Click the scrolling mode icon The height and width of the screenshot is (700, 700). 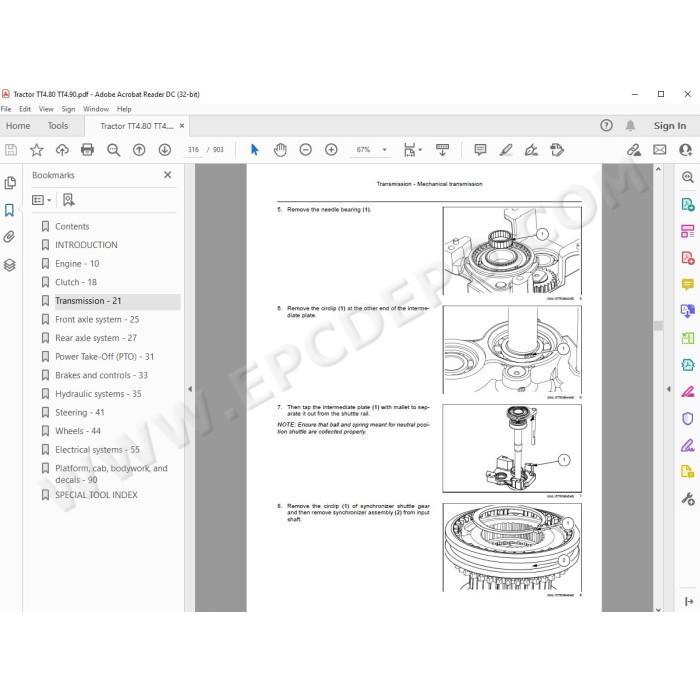442,150
